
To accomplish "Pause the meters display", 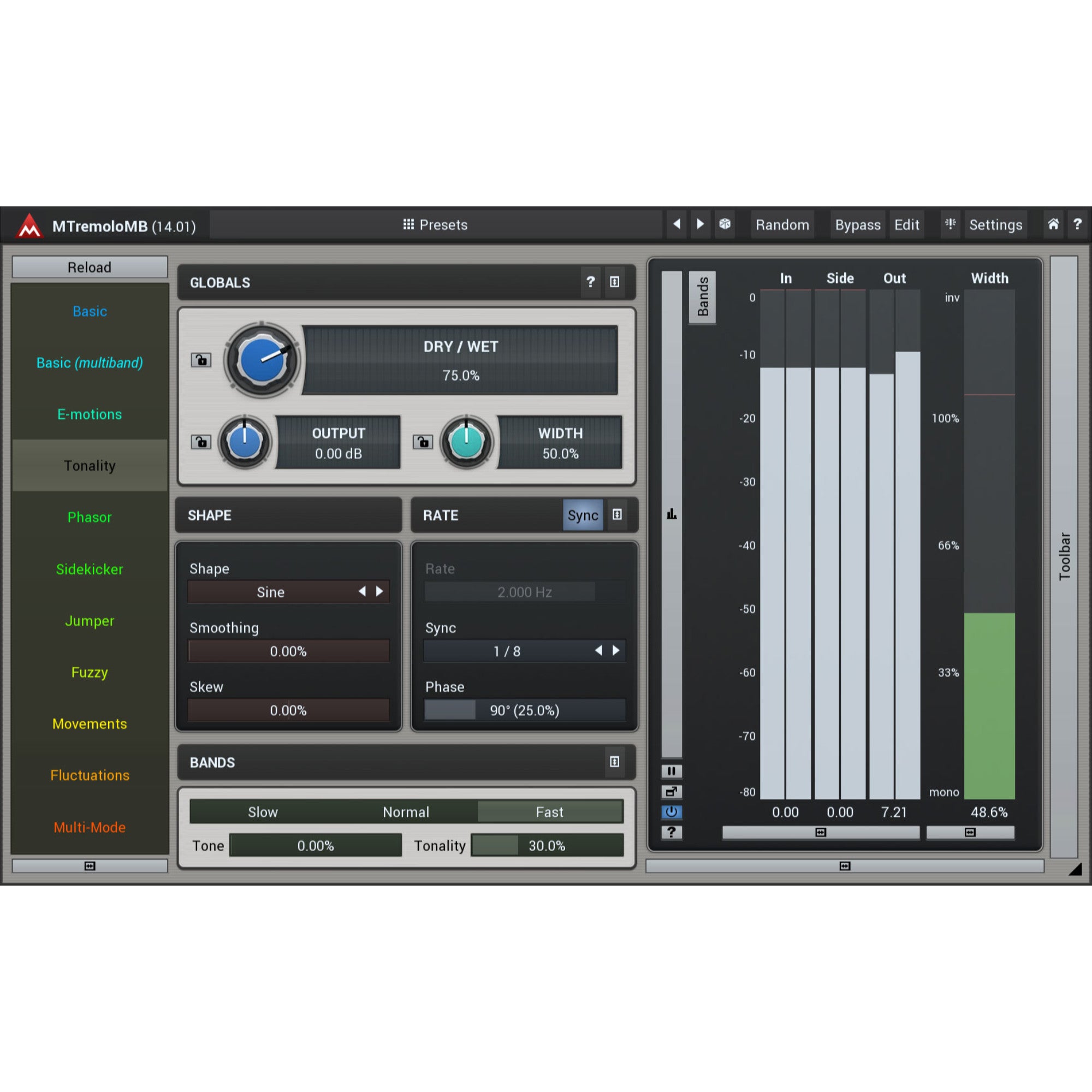I will coord(672,771).
